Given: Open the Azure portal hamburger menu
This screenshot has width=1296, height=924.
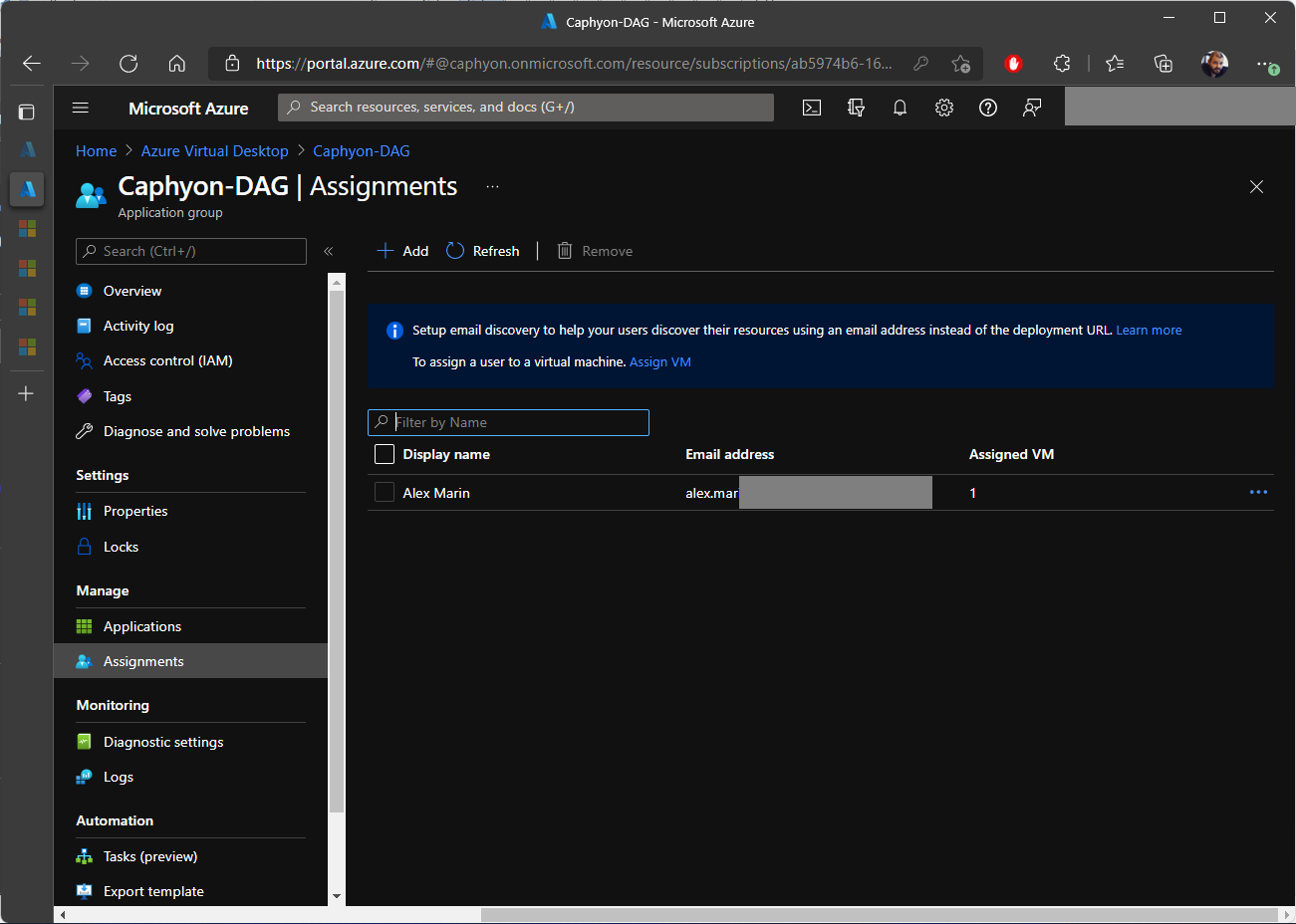Looking at the screenshot, I should 81,108.
